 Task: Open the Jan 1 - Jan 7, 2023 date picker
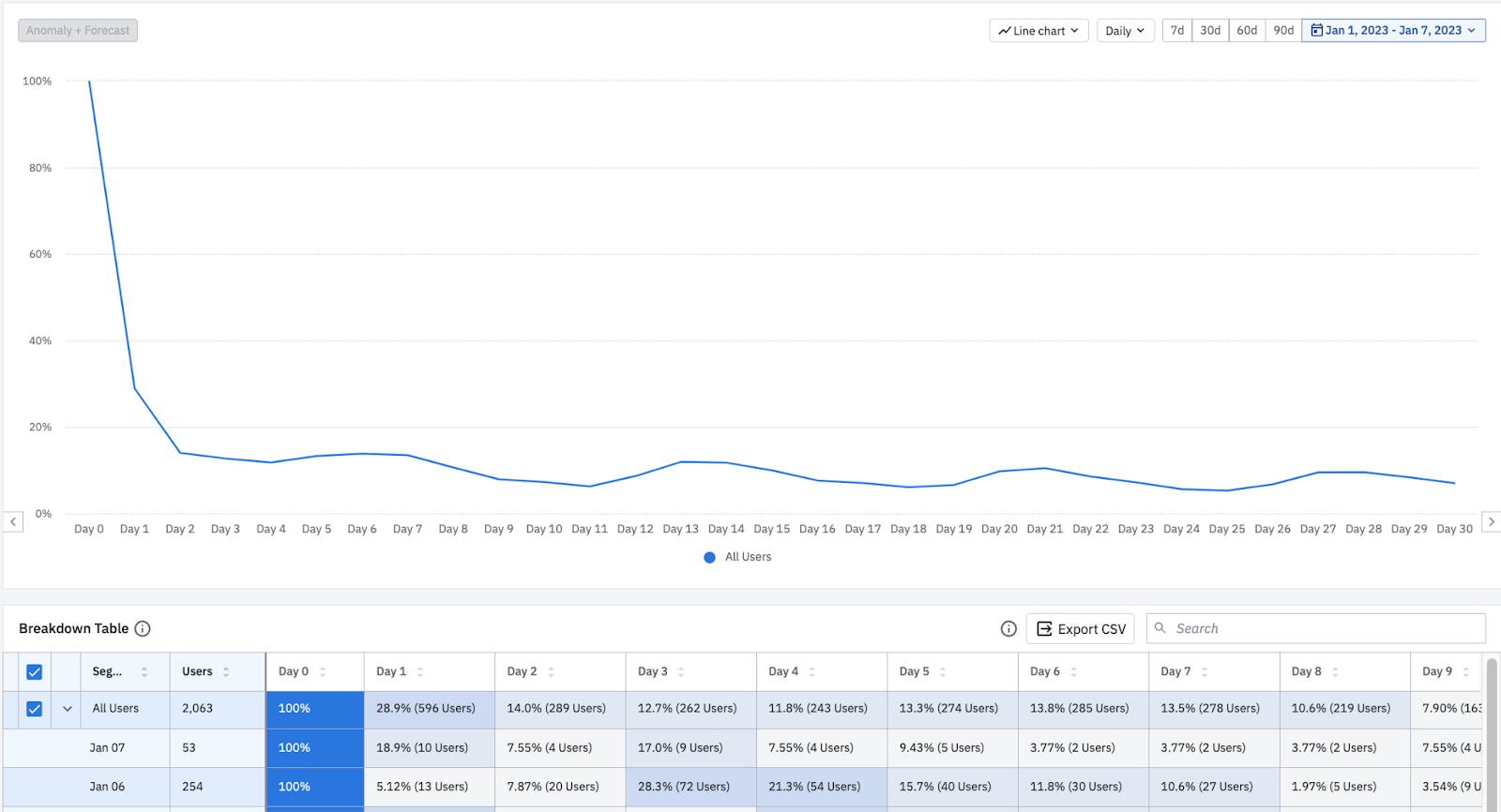(x=1393, y=31)
